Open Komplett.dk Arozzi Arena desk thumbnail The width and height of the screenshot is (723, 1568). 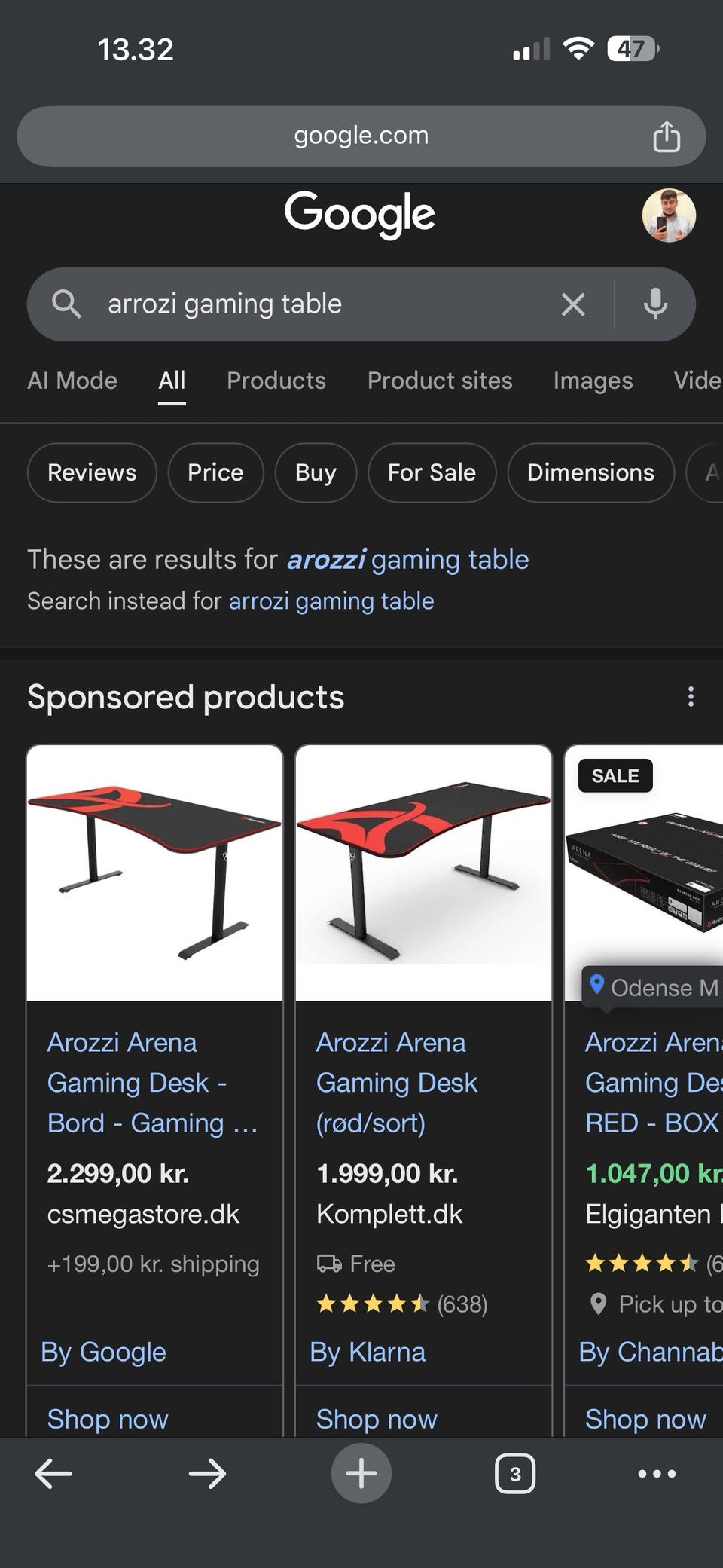424,873
